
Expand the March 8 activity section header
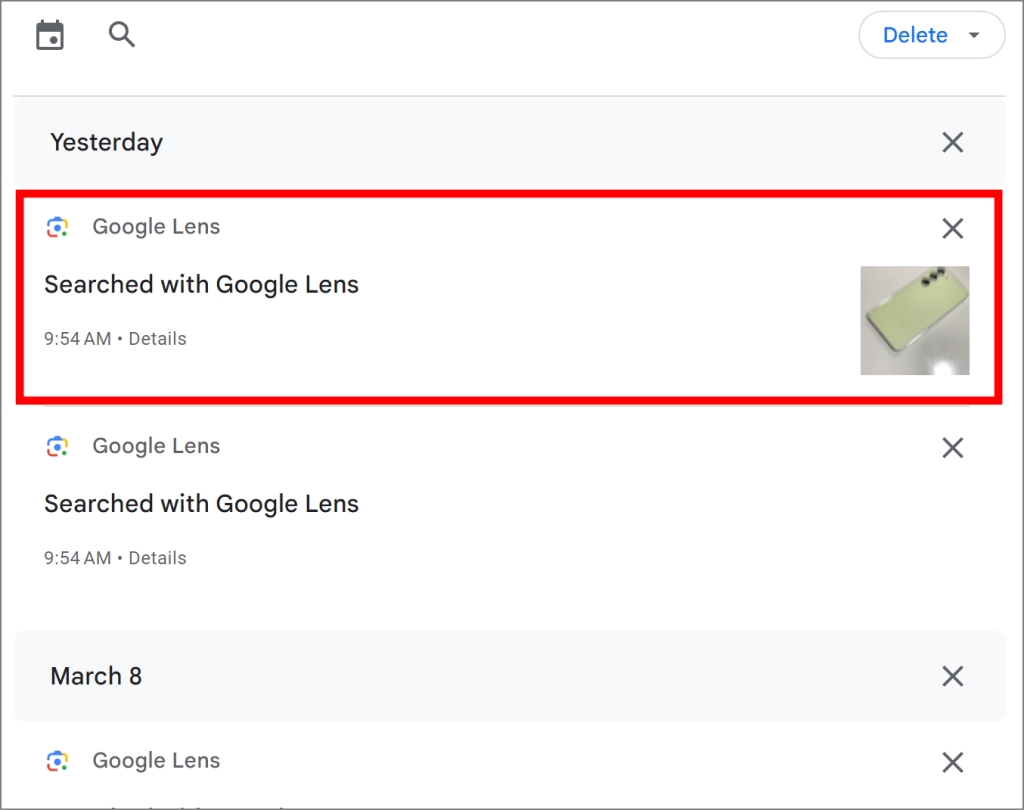point(96,676)
